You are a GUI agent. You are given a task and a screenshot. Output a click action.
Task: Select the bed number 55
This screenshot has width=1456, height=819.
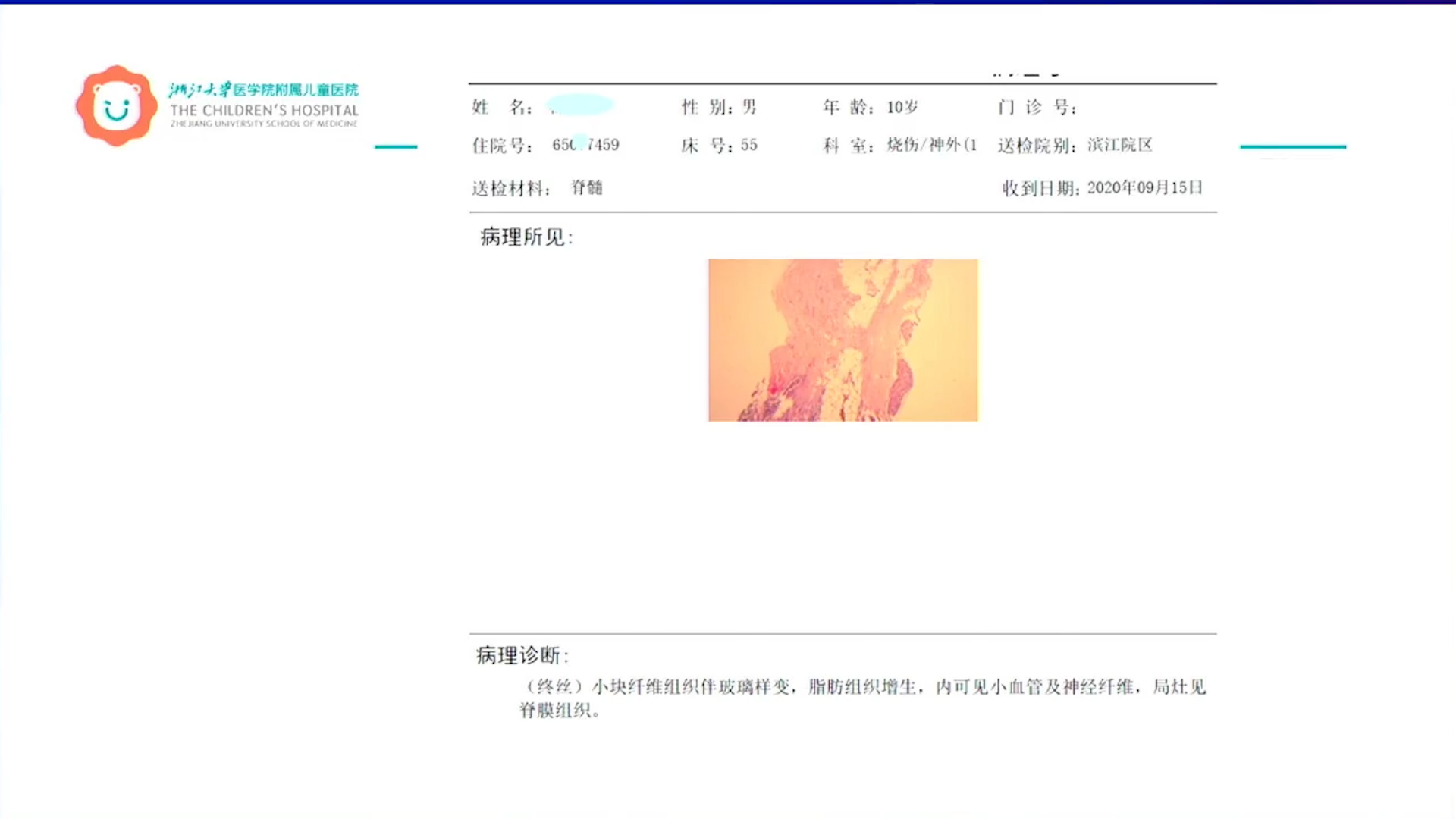click(748, 145)
